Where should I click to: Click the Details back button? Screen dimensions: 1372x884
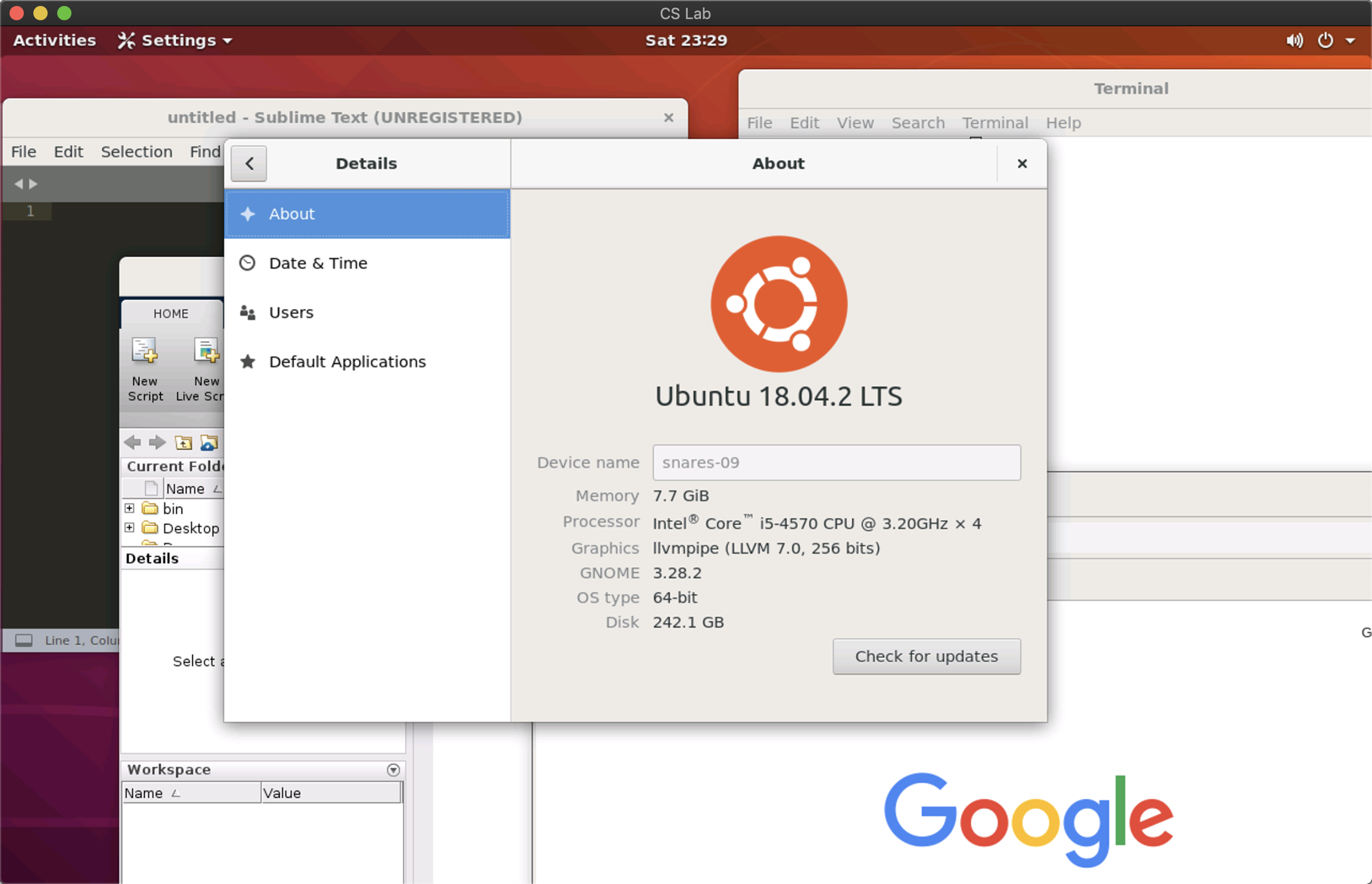pos(249,164)
